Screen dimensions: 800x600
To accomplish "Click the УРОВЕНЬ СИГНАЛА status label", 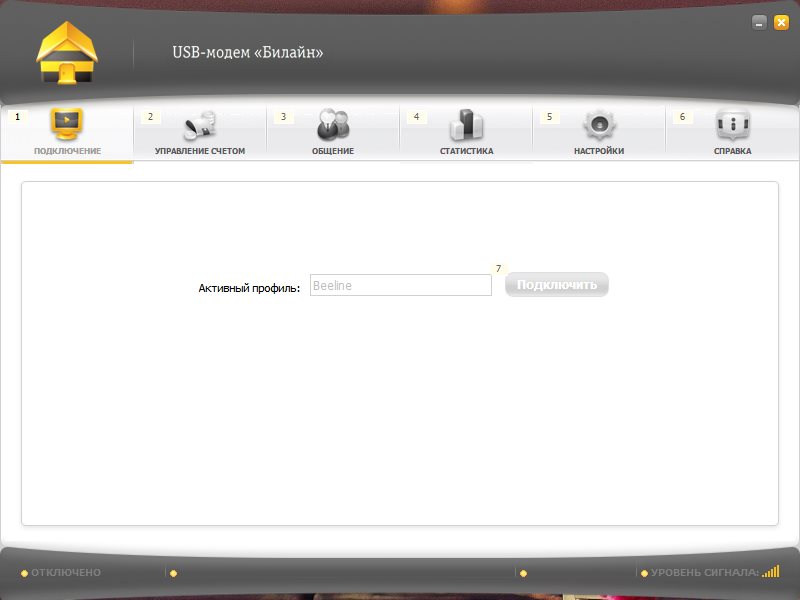I will click(704, 573).
